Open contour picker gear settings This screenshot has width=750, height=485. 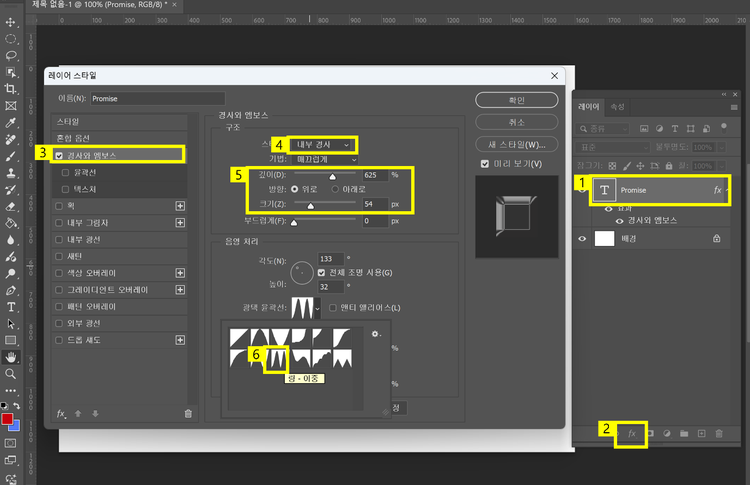[376, 334]
